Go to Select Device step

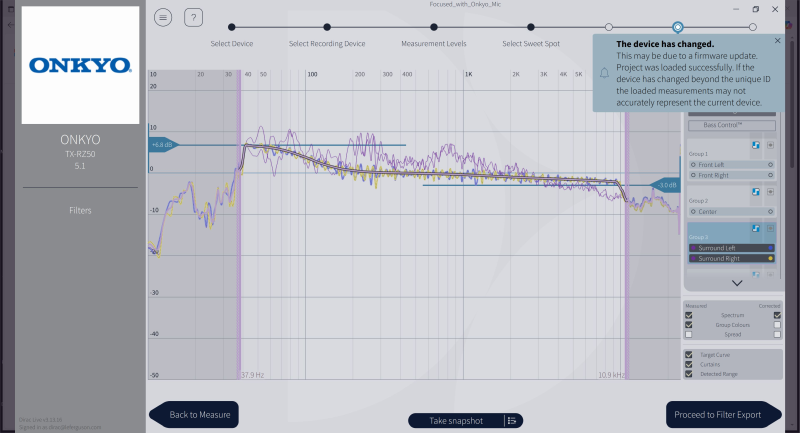coord(231,27)
